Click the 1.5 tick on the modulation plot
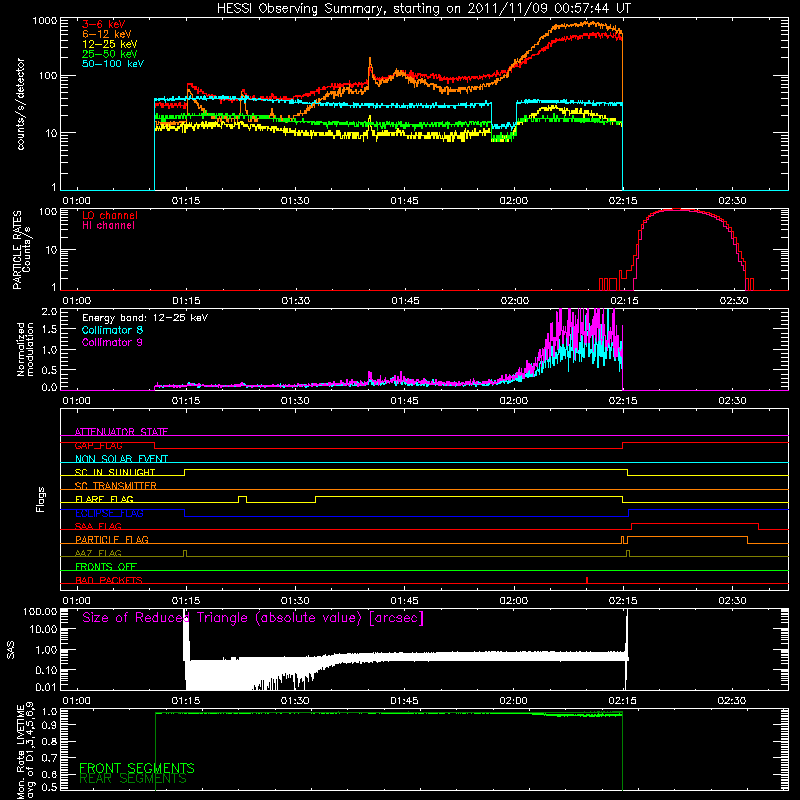Image resolution: width=800 pixels, height=800 pixels. 49,330
